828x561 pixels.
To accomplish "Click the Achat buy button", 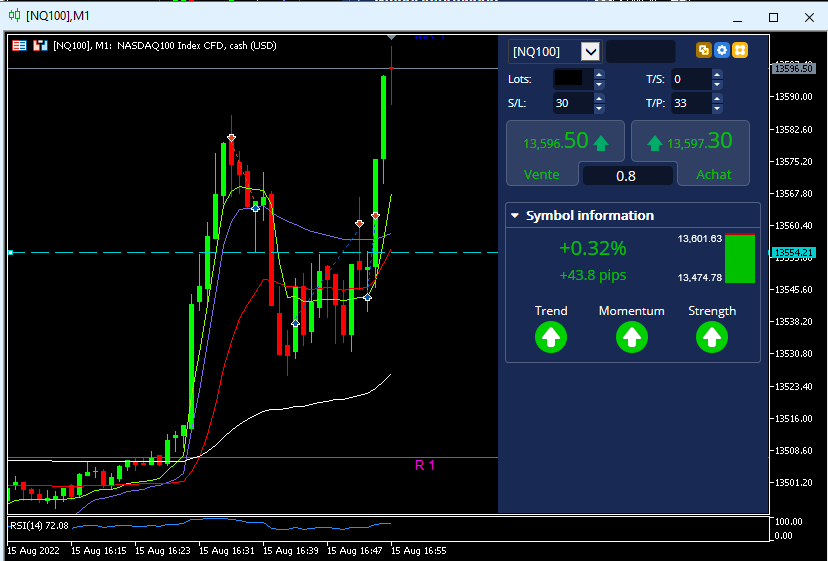I will coord(691,152).
